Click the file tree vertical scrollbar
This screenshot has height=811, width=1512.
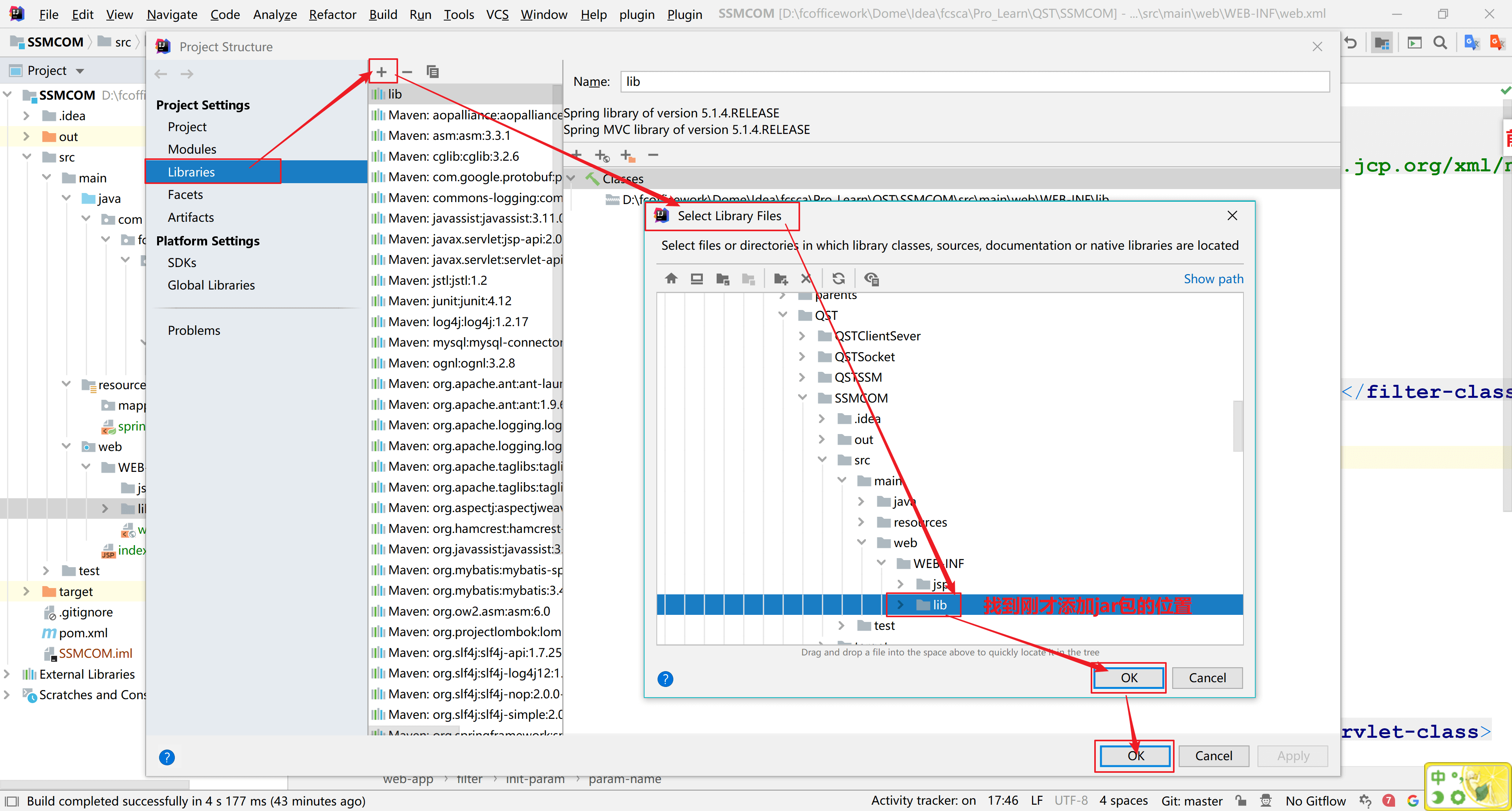pos(1238,426)
